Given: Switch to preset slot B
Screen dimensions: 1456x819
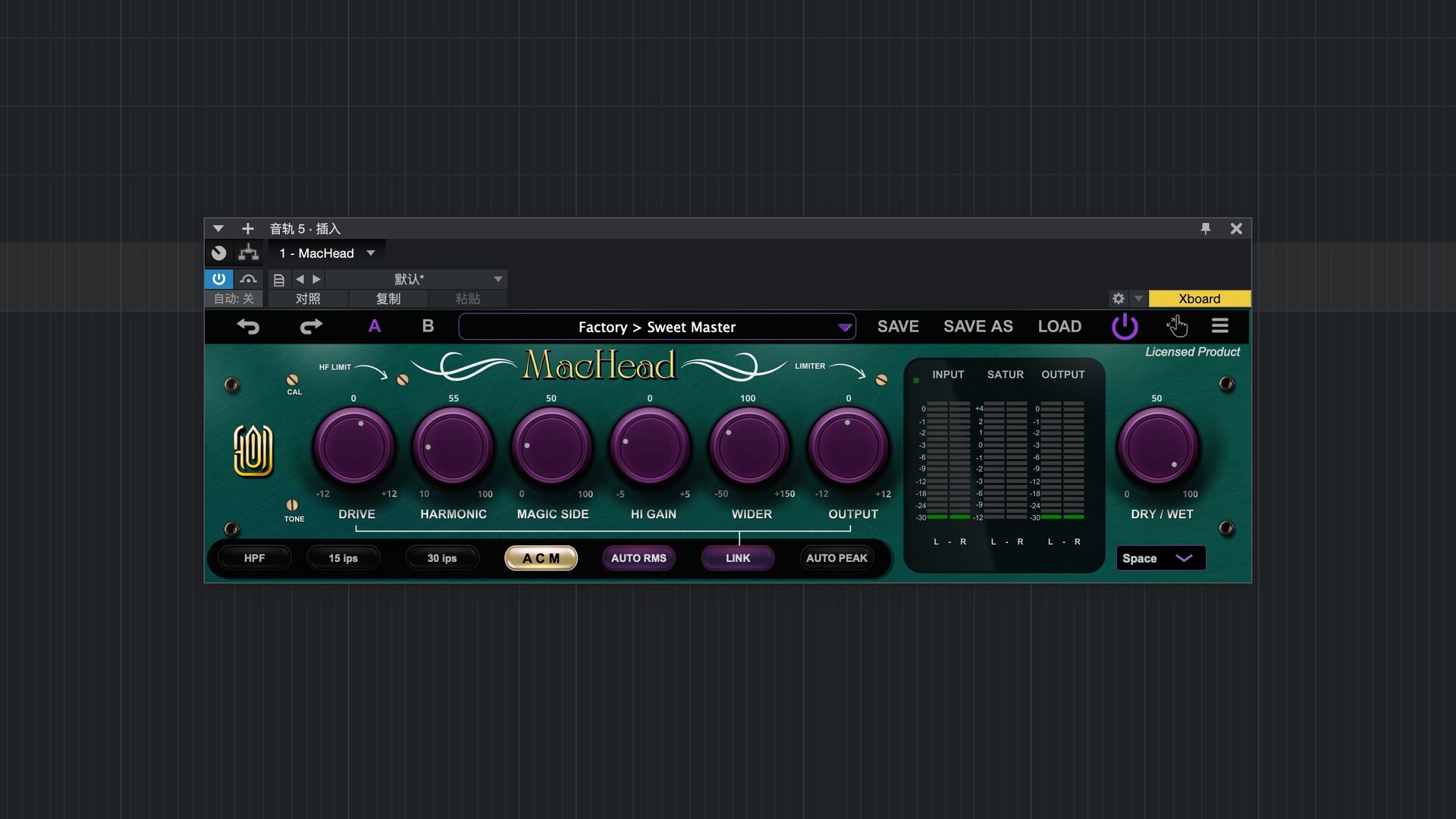Looking at the screenshot, I should click(428, 326).
